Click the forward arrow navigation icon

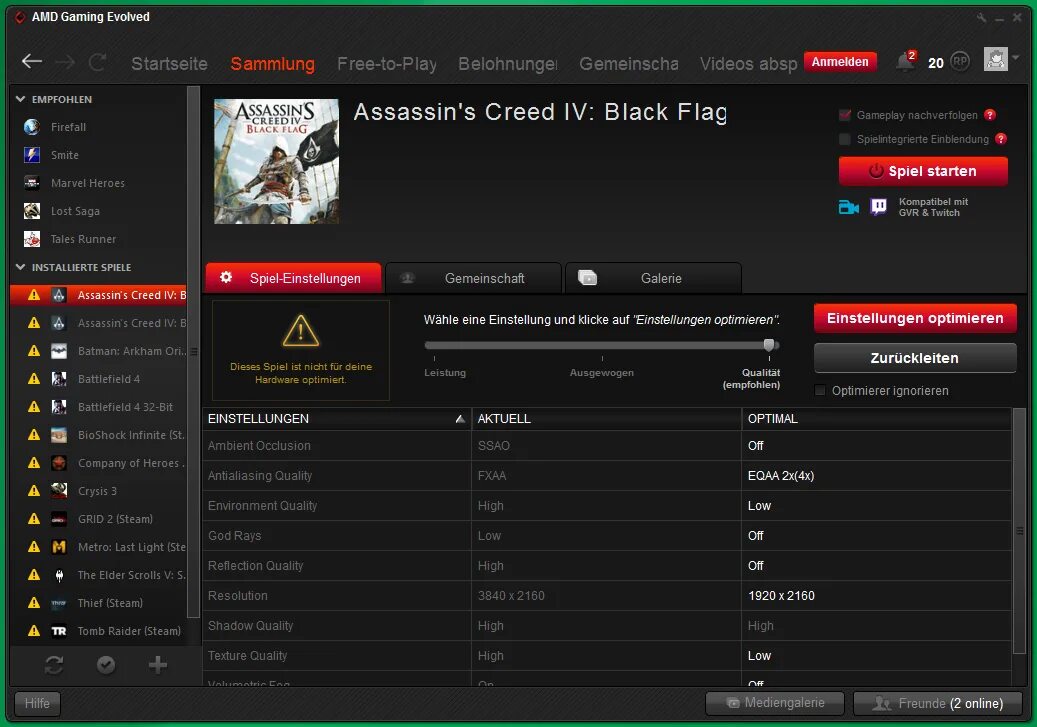click(65, 62)
